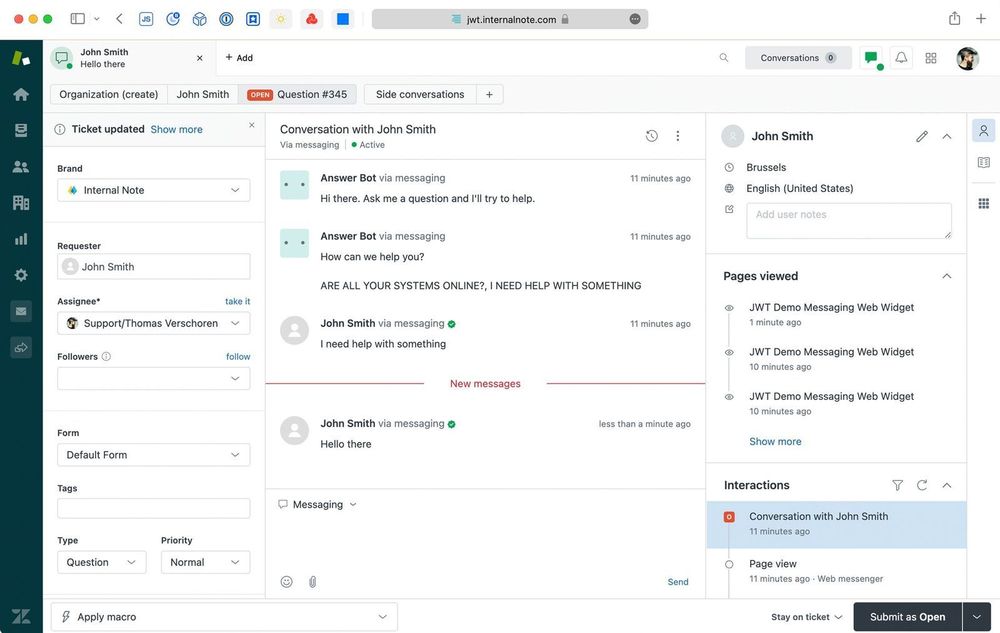Open the Messaging channel selector
This screenshot has width=1000, height=633.
tap(317, 504)
